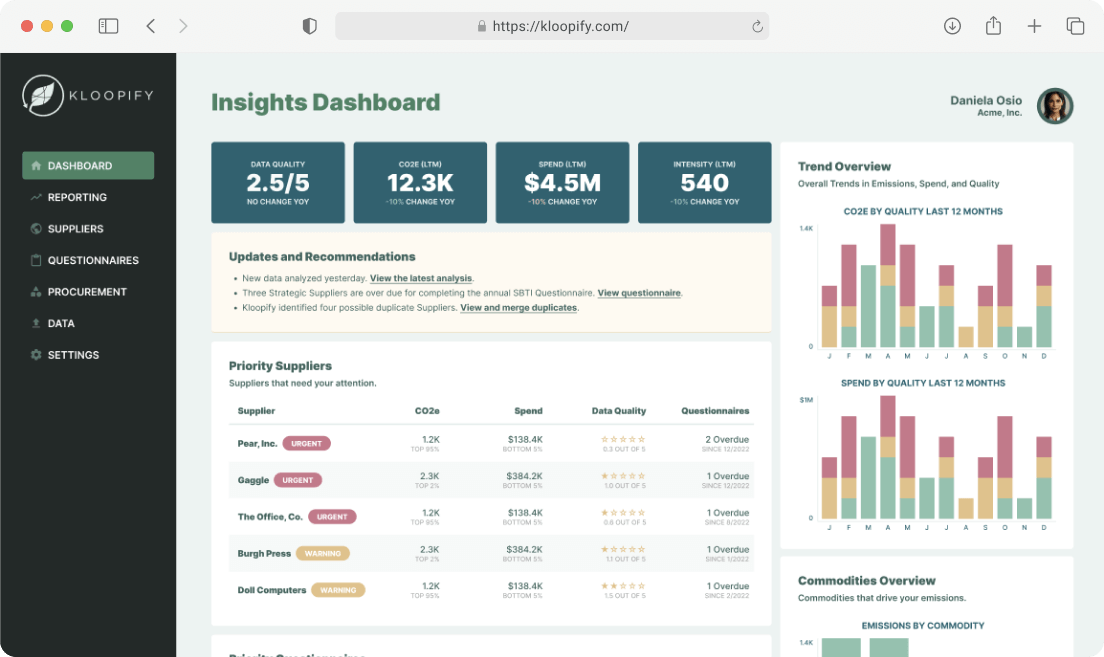This screenshot has width=1104, height=657.
Task: Open the browser downloads icon
Action: point(952,26)
